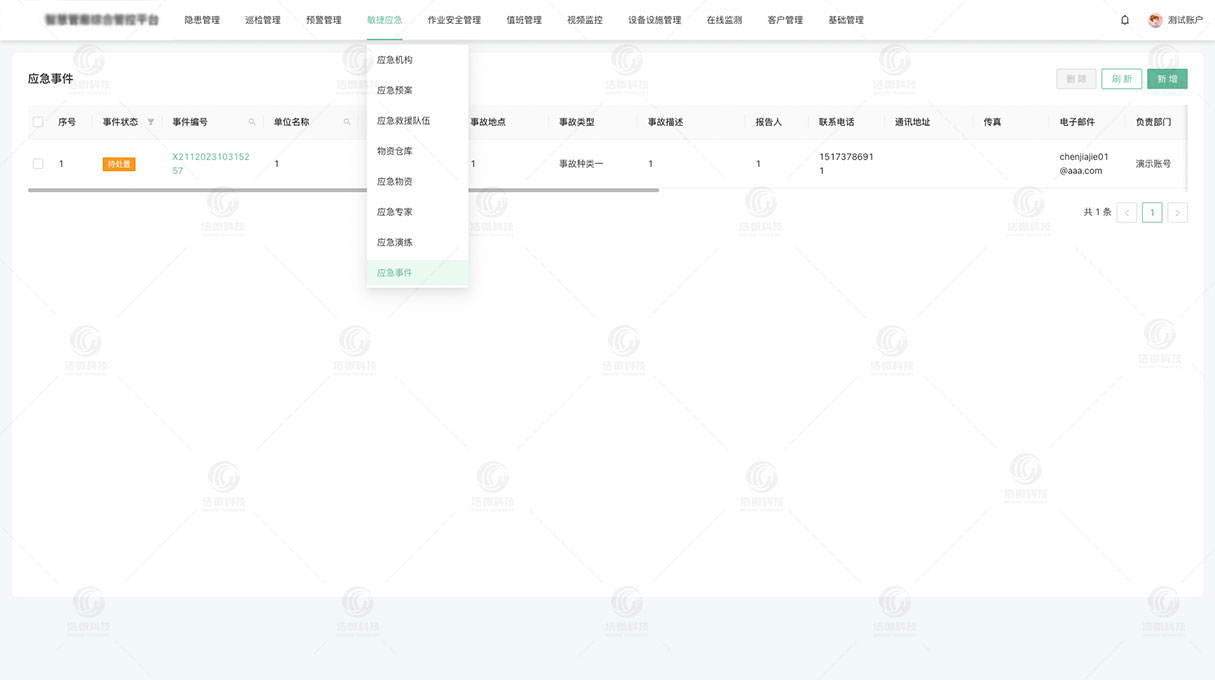Select 应急预案 from the dropdown menu
The height and width of the screenshot is (680, 1215).
click(x=395, y=90)
